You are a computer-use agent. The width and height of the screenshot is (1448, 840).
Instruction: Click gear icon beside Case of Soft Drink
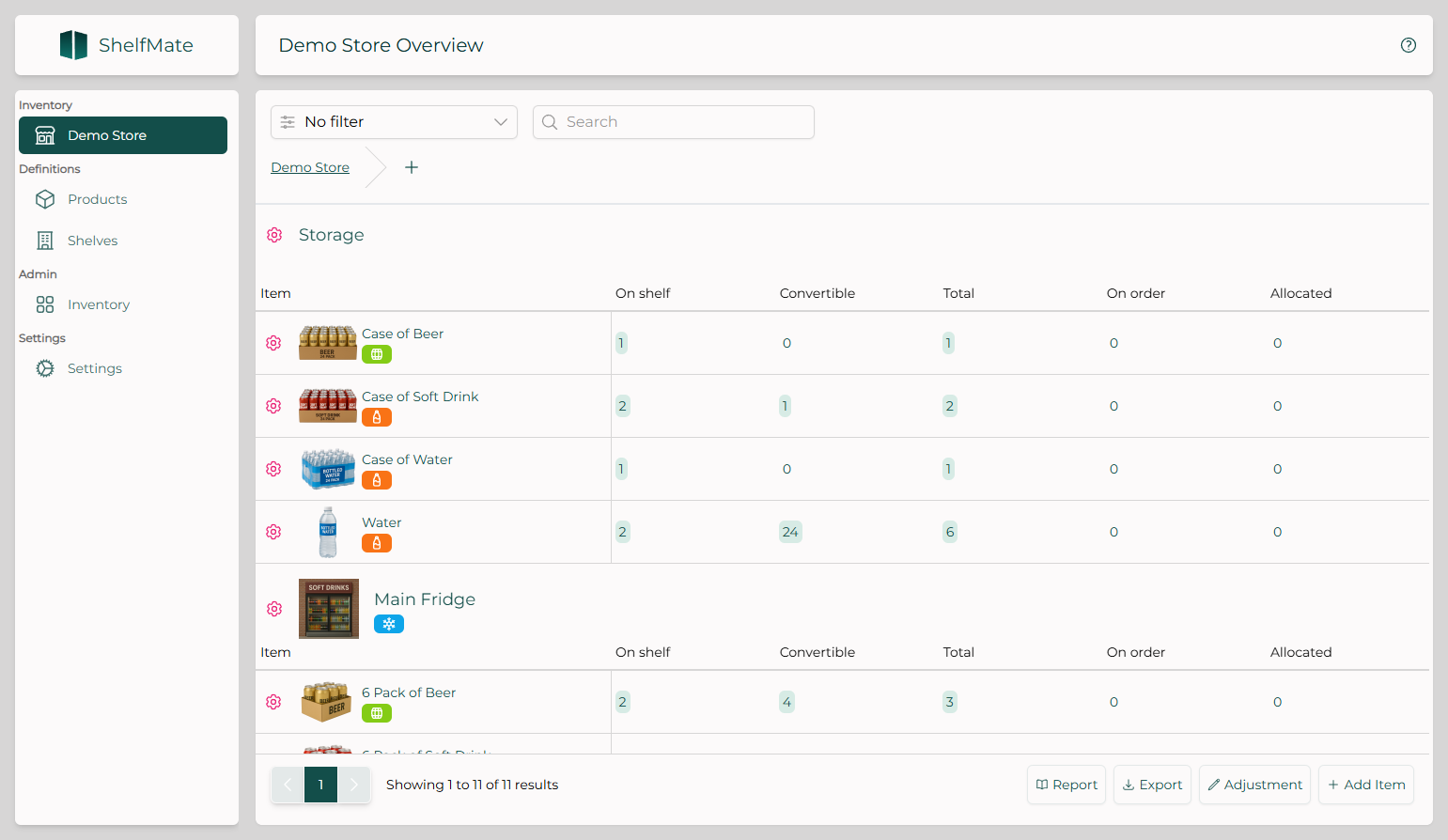pos(273,406)
